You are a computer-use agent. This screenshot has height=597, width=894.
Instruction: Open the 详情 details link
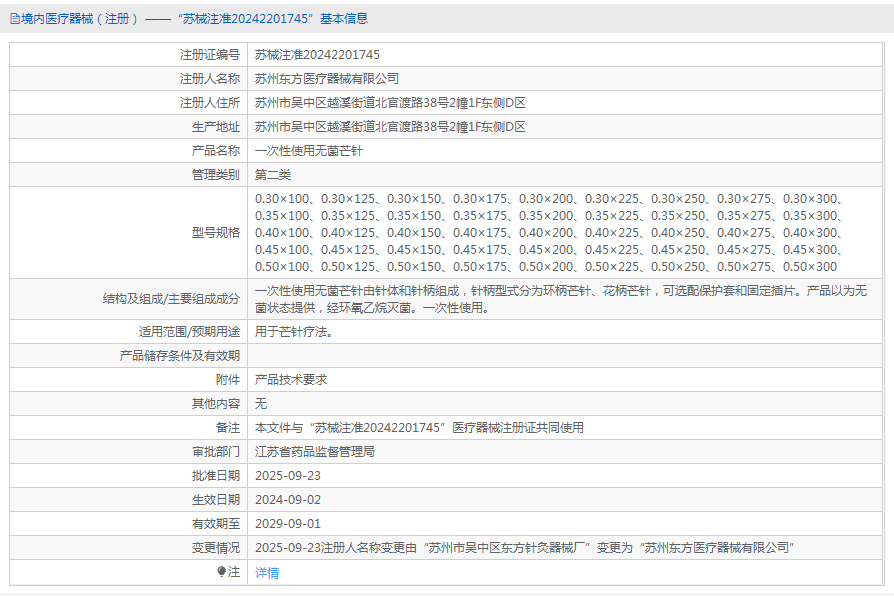coord(267,572)
